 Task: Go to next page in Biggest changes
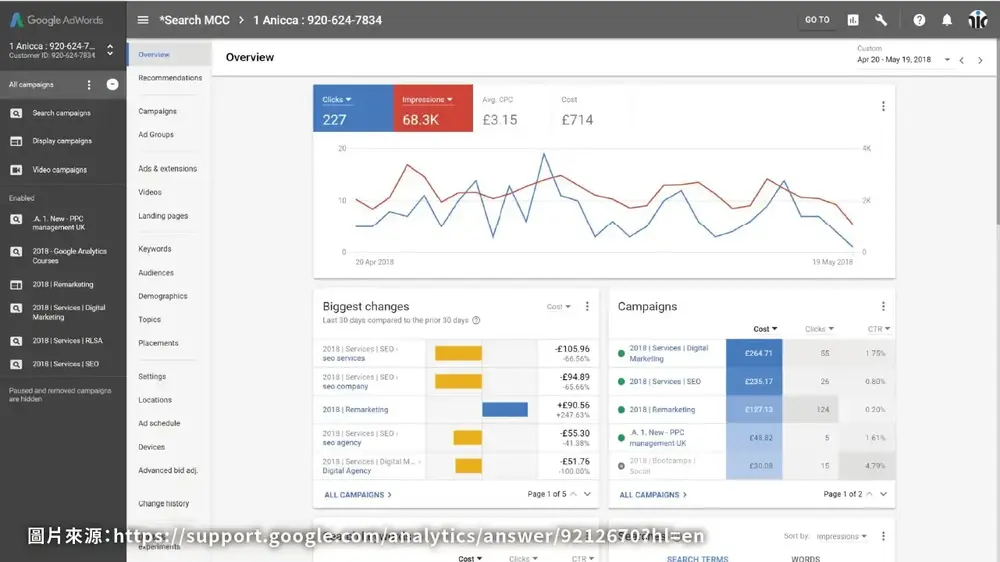pos(587,494)
